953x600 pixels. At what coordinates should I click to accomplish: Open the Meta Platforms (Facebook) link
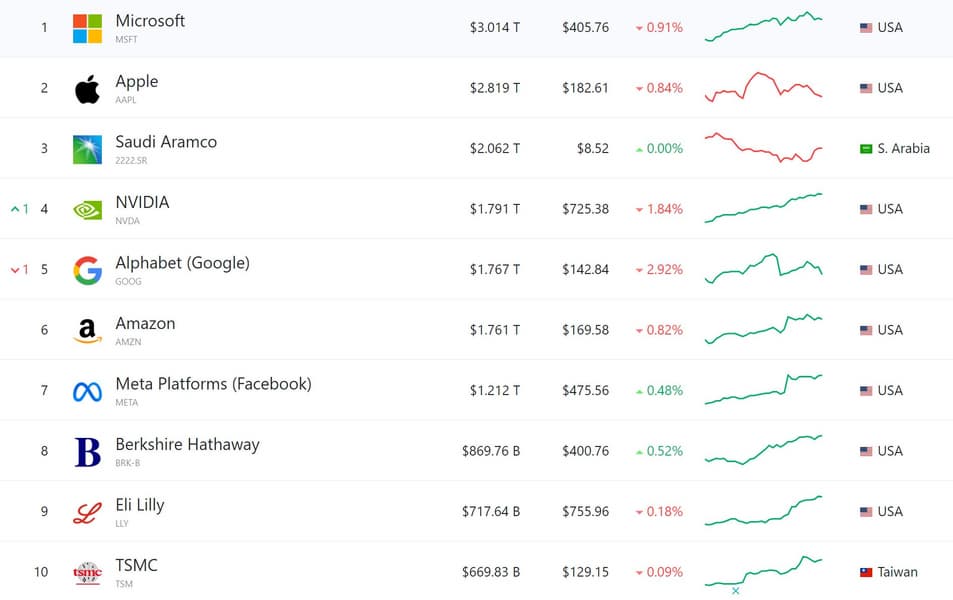213,384
